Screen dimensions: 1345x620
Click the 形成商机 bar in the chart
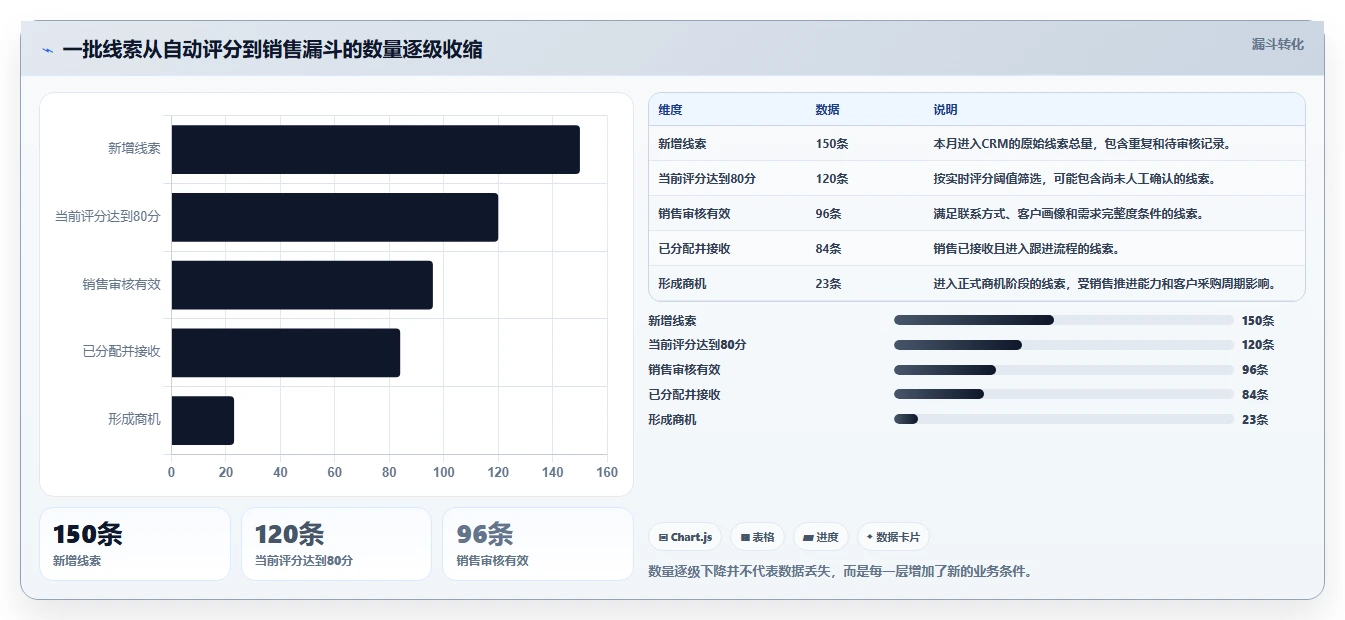pyautogui.click(x=203, y=421)
